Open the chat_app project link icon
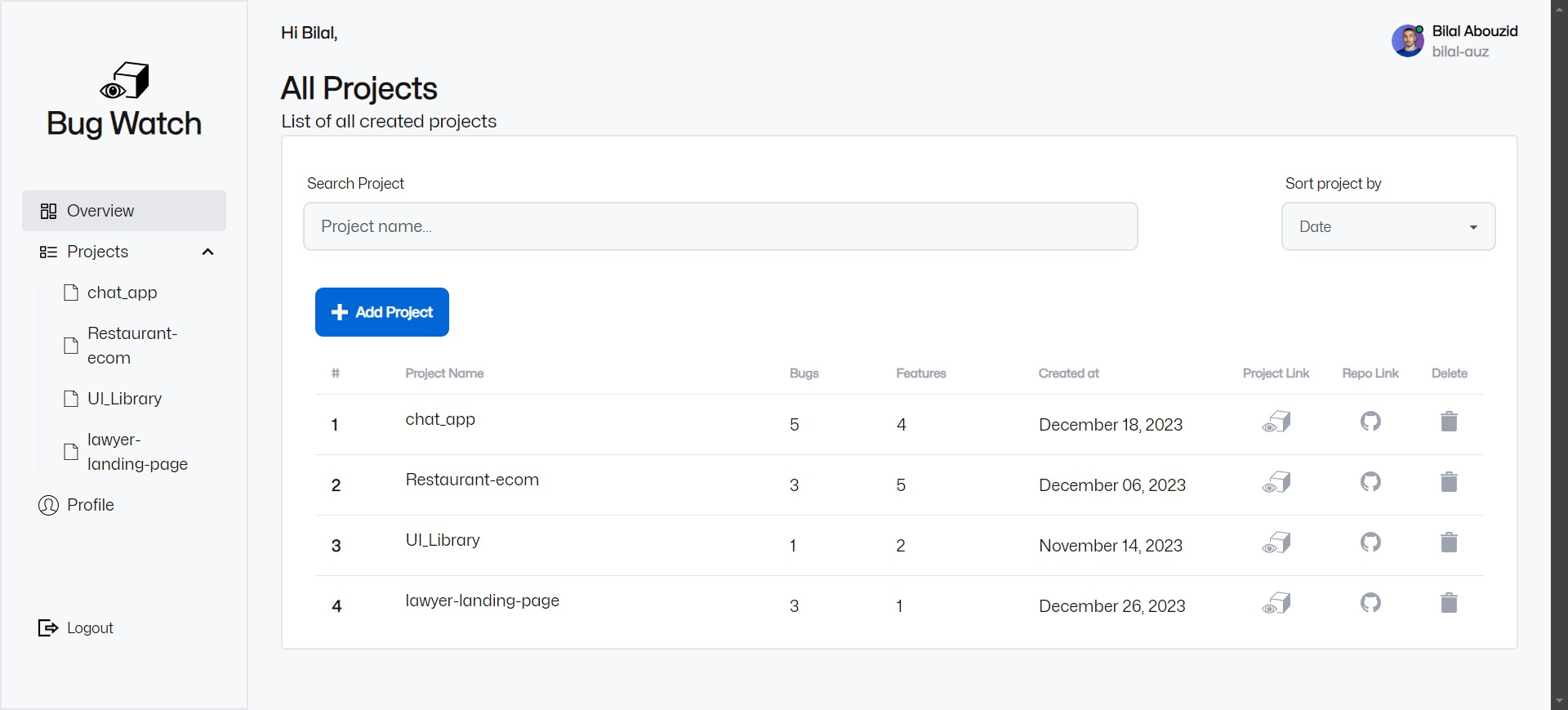 (x=1276, y=422)
